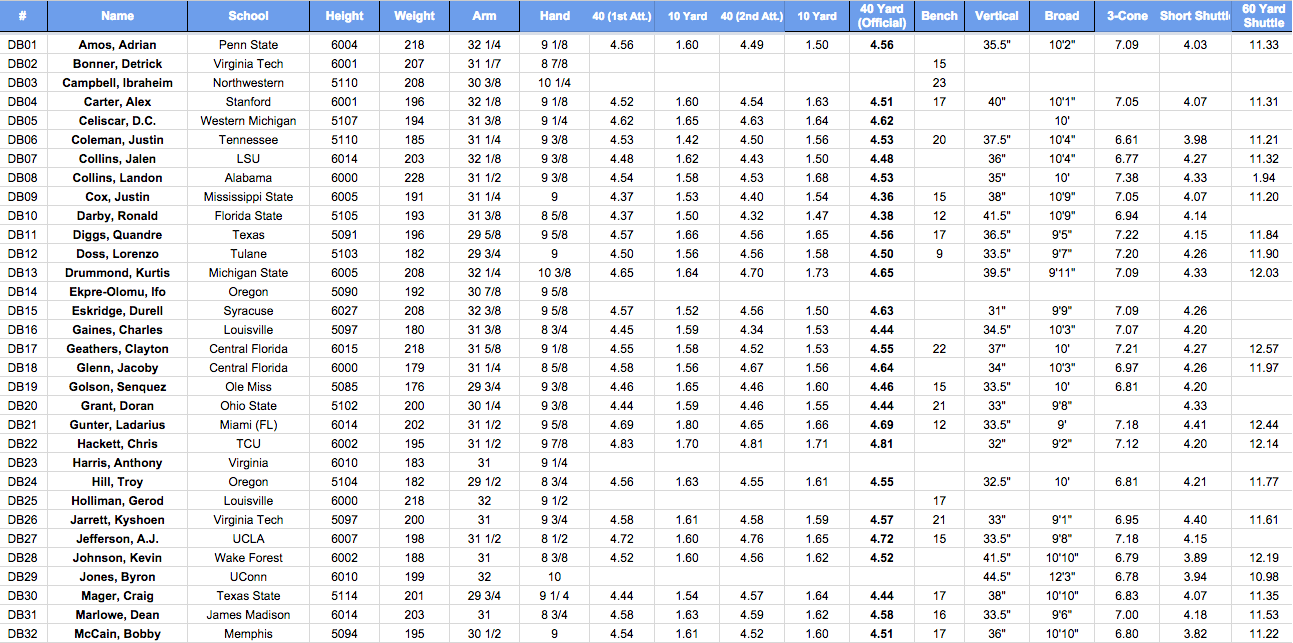
Task: Click the Amos, Adrian name cell
Action: 117,45
